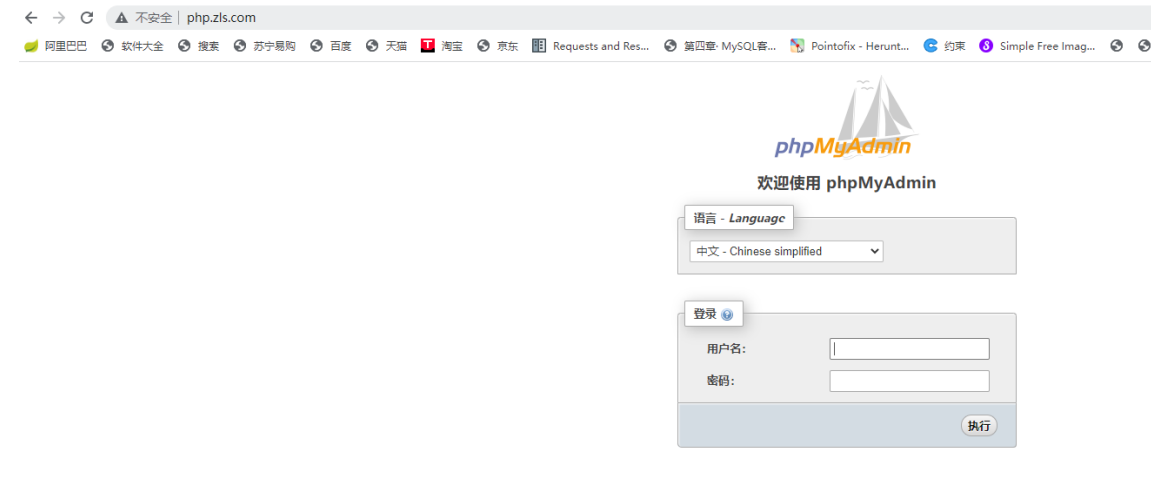The height and width of the screenshot is (498, 1151).
Task: Focus the 密码 password field
Action: point(909,381)
